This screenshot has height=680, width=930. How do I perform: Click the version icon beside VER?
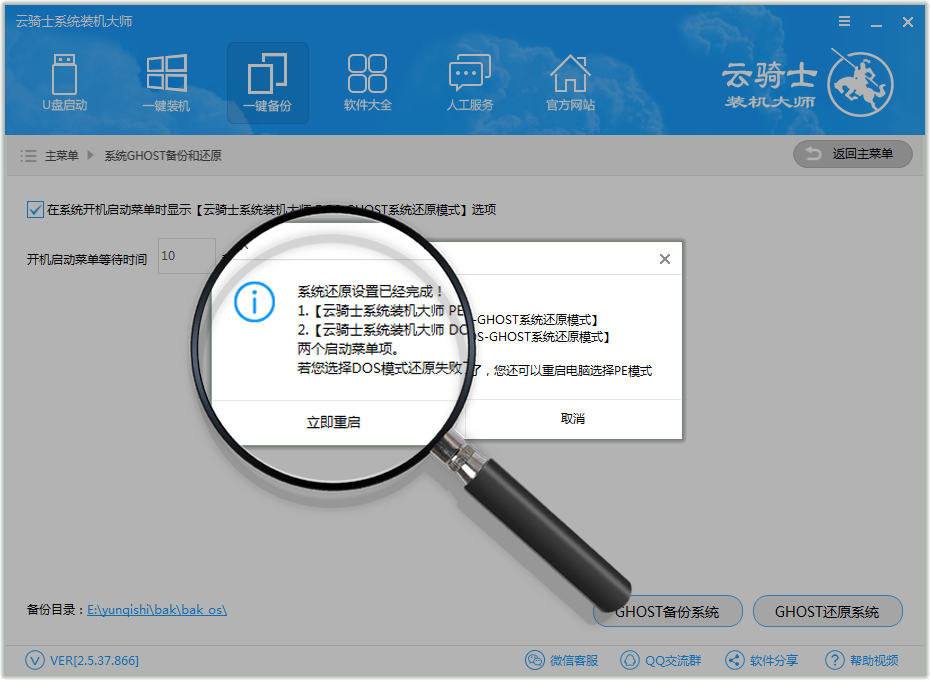click(35, 660)
